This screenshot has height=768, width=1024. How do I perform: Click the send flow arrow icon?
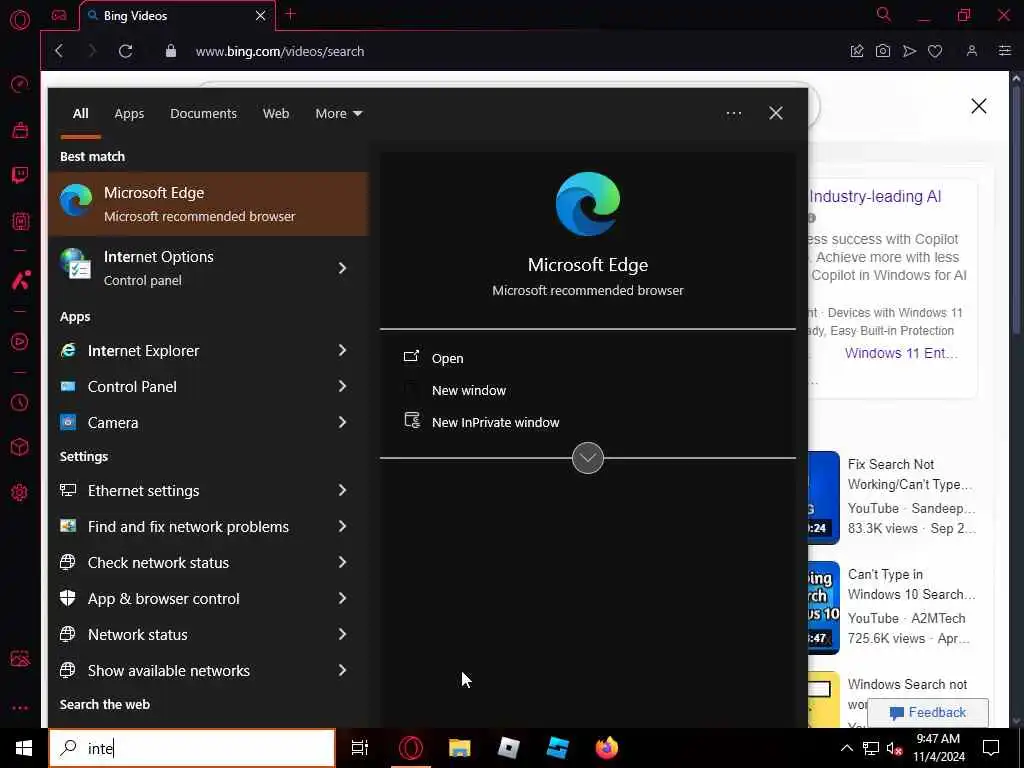(x=909, y=51)
